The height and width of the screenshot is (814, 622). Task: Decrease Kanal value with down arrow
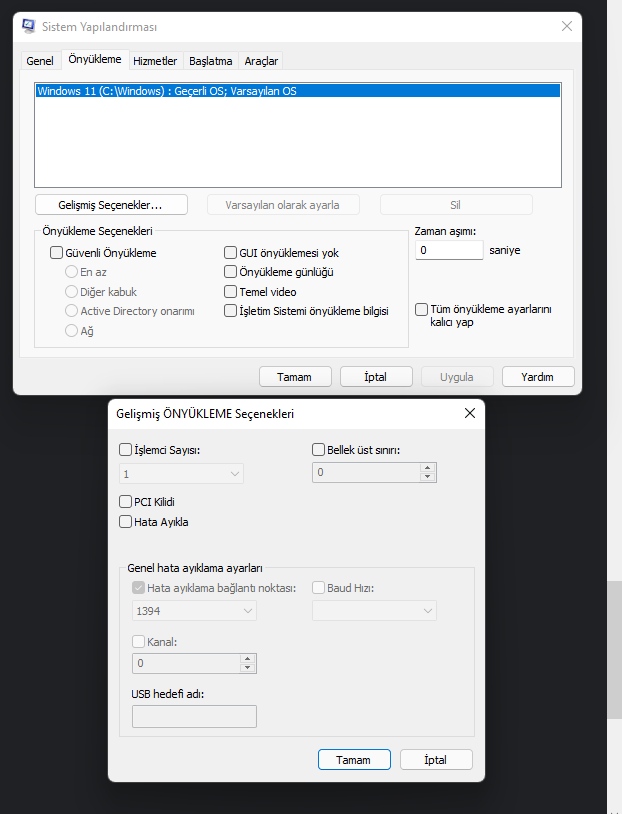pos(248,668)
